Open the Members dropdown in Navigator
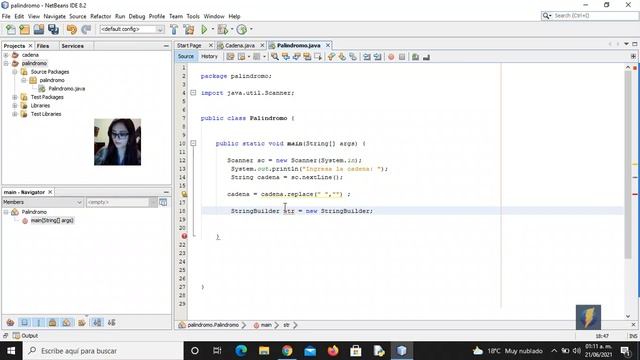640x360 pixels. pos(42,202)
